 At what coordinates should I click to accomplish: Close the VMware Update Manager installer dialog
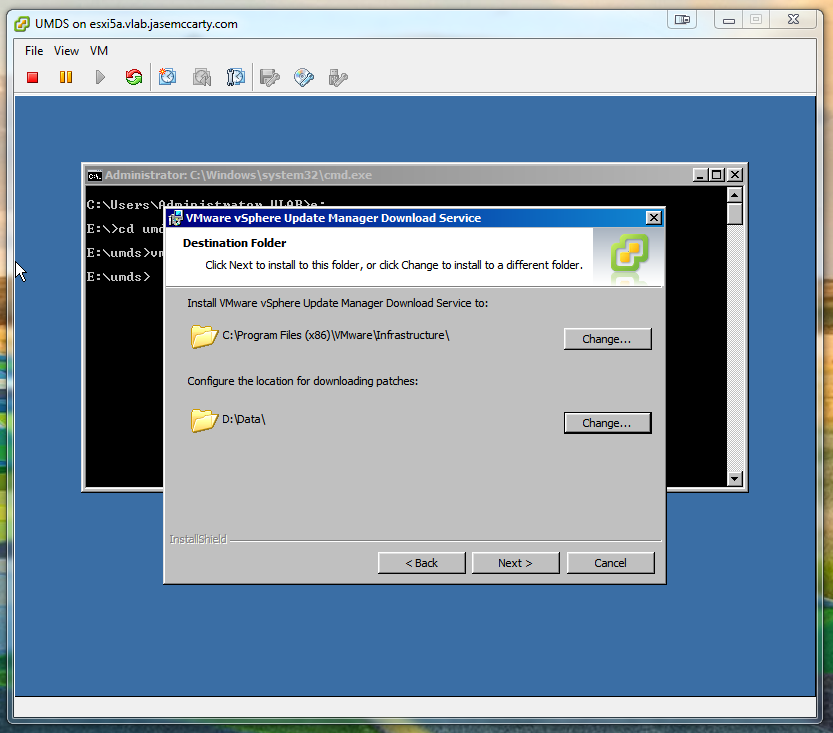click(653, 218)
